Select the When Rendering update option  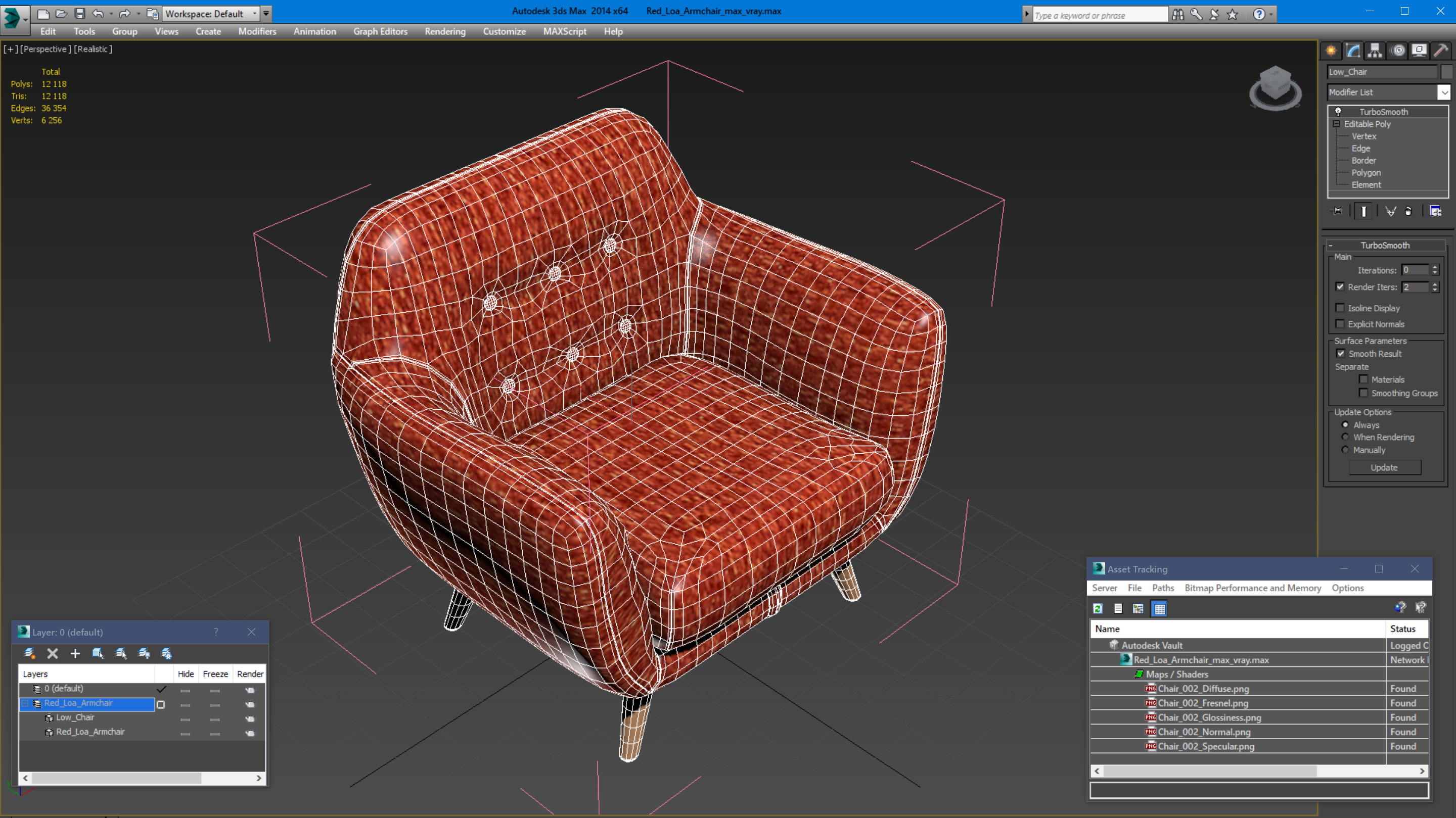(x=1345, y=437)
